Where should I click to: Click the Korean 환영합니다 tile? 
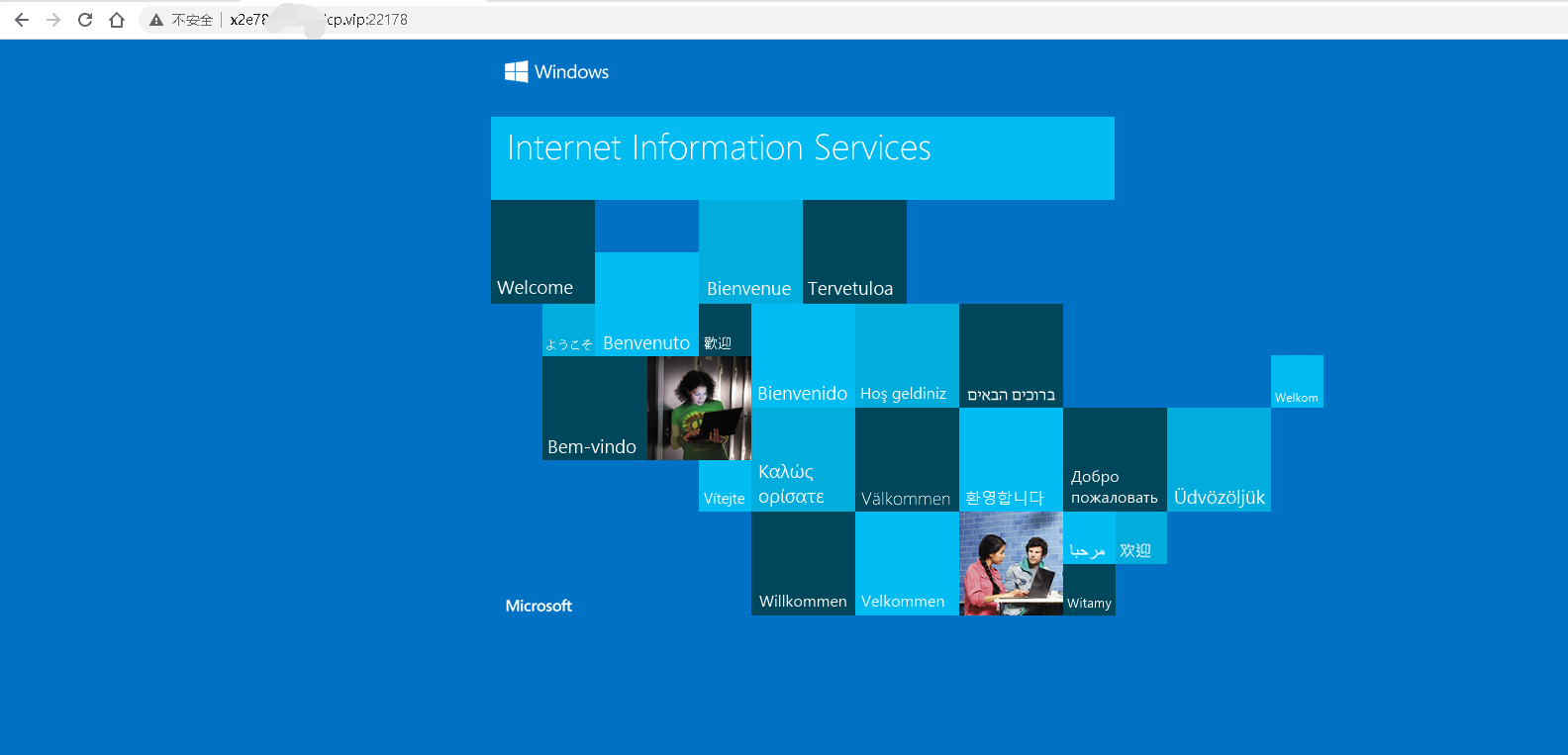coord(1011,459)
